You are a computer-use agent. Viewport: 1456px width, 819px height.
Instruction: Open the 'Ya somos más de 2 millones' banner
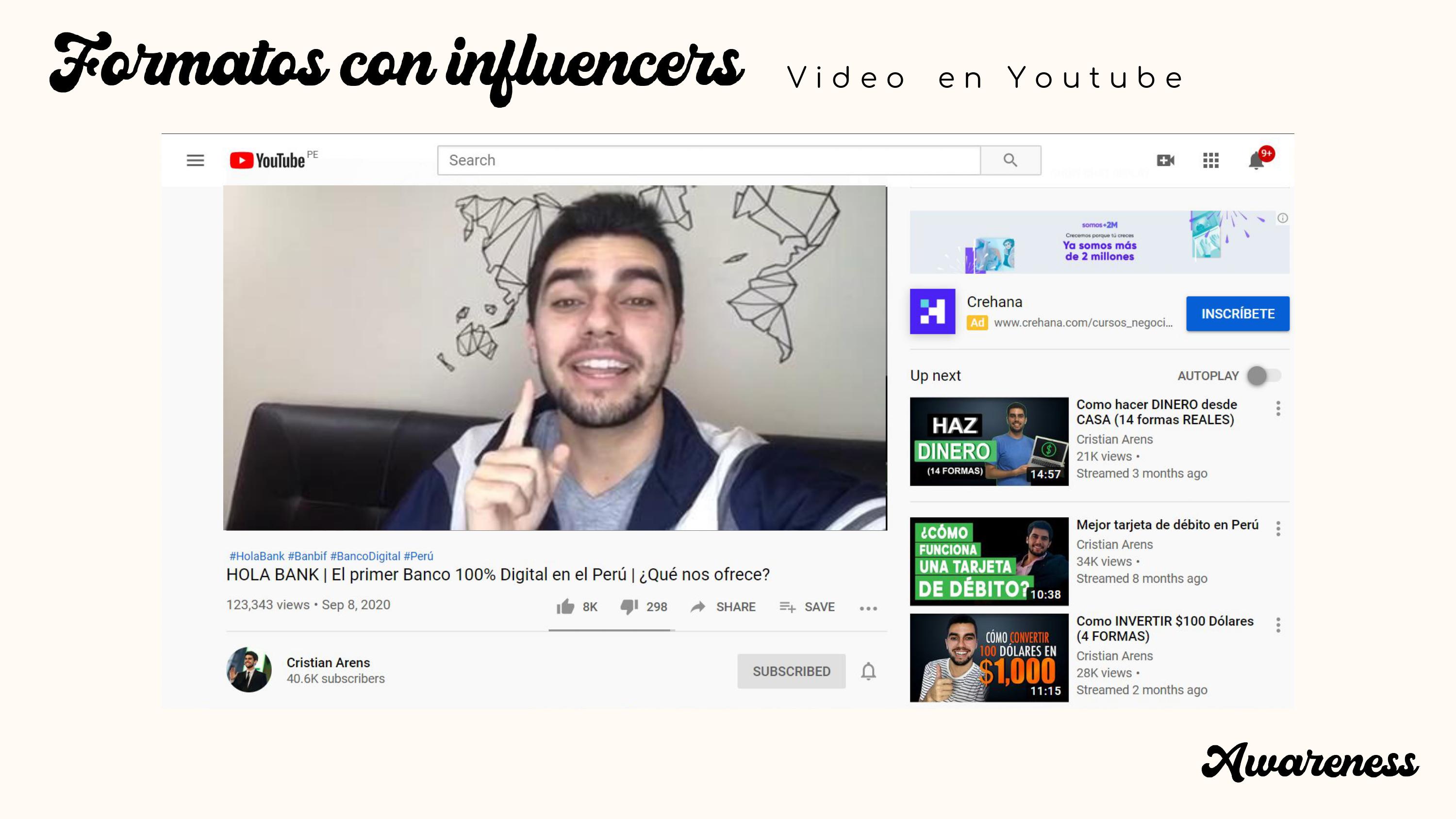(x=1099, y=242)
